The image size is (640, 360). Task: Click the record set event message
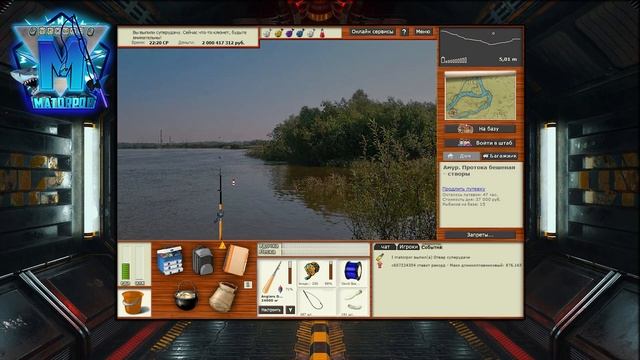[x=456, y=265]
